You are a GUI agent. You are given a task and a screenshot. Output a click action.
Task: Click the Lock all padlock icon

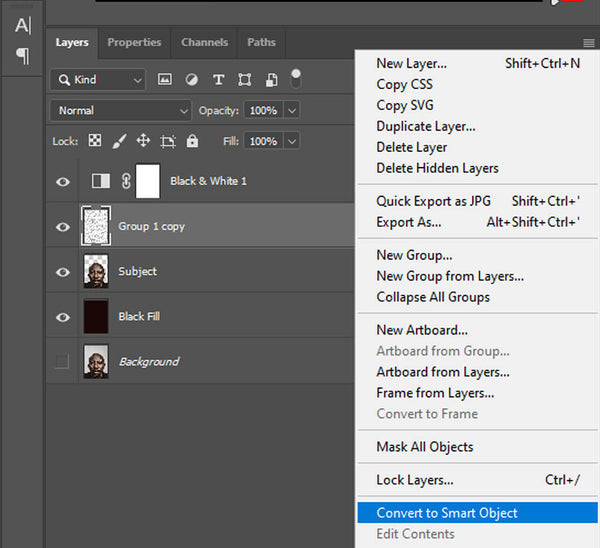tap(192, 141)
